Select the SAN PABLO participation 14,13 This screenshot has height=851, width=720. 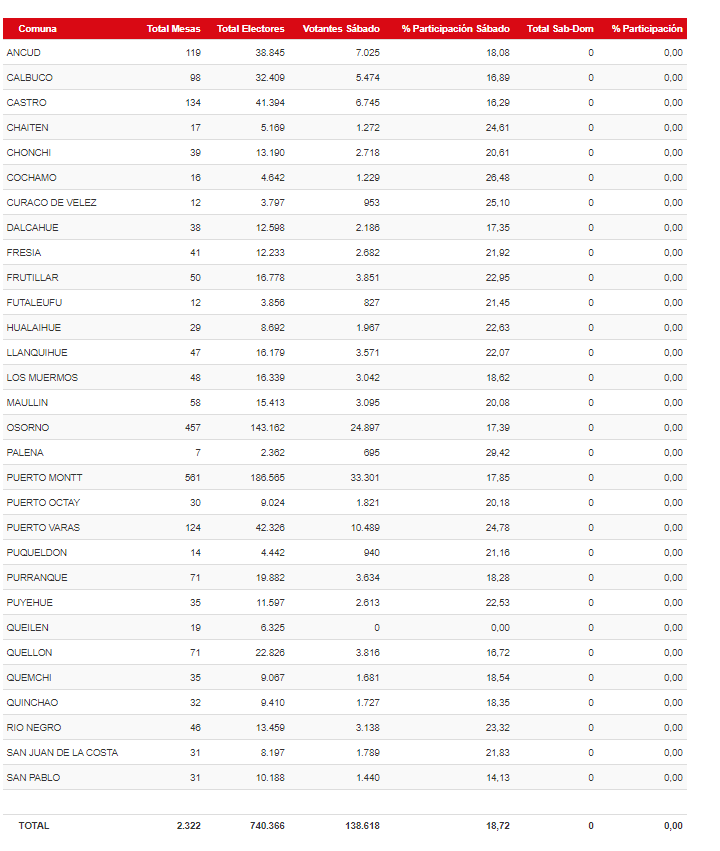pyautogui.click(x=498, y=778)
